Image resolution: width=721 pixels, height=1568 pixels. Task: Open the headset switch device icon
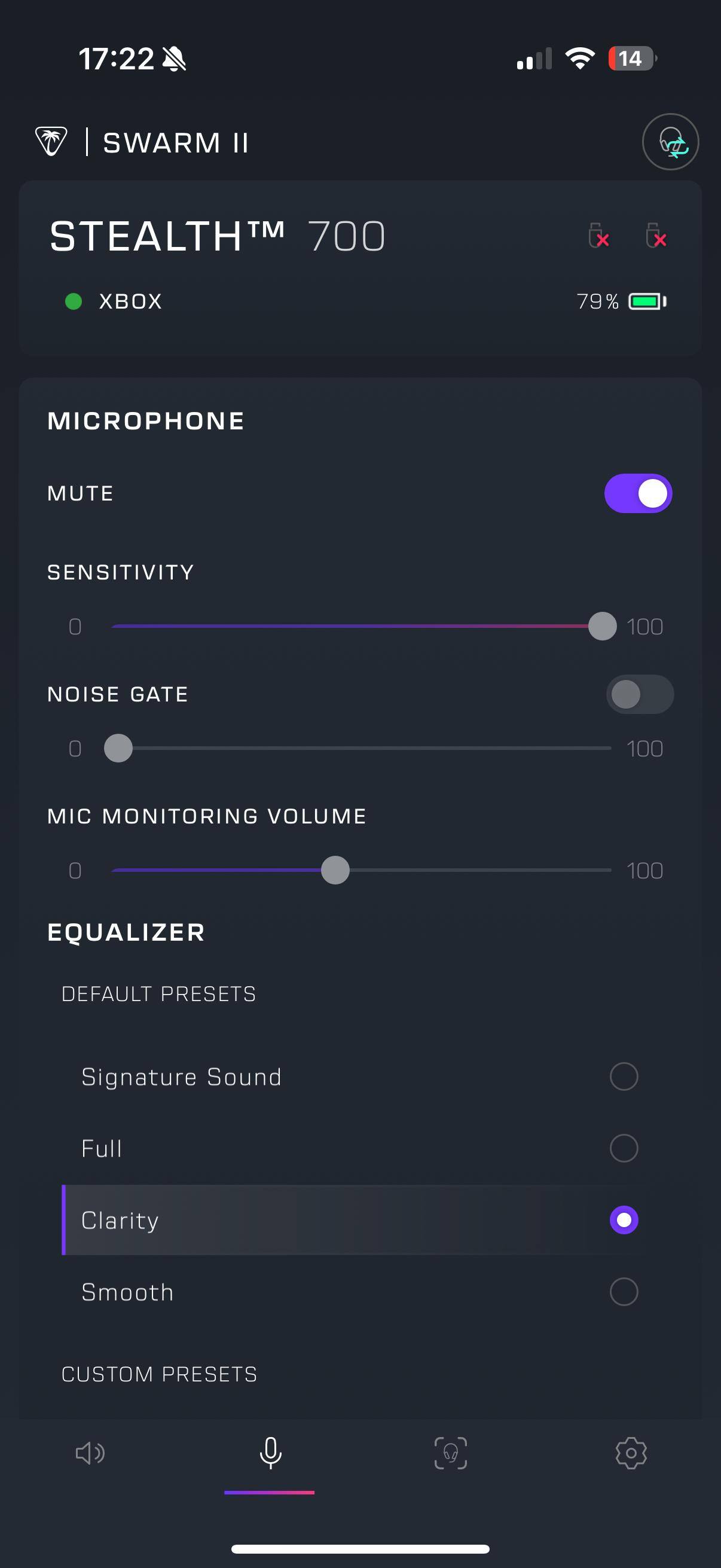[670, 142]
